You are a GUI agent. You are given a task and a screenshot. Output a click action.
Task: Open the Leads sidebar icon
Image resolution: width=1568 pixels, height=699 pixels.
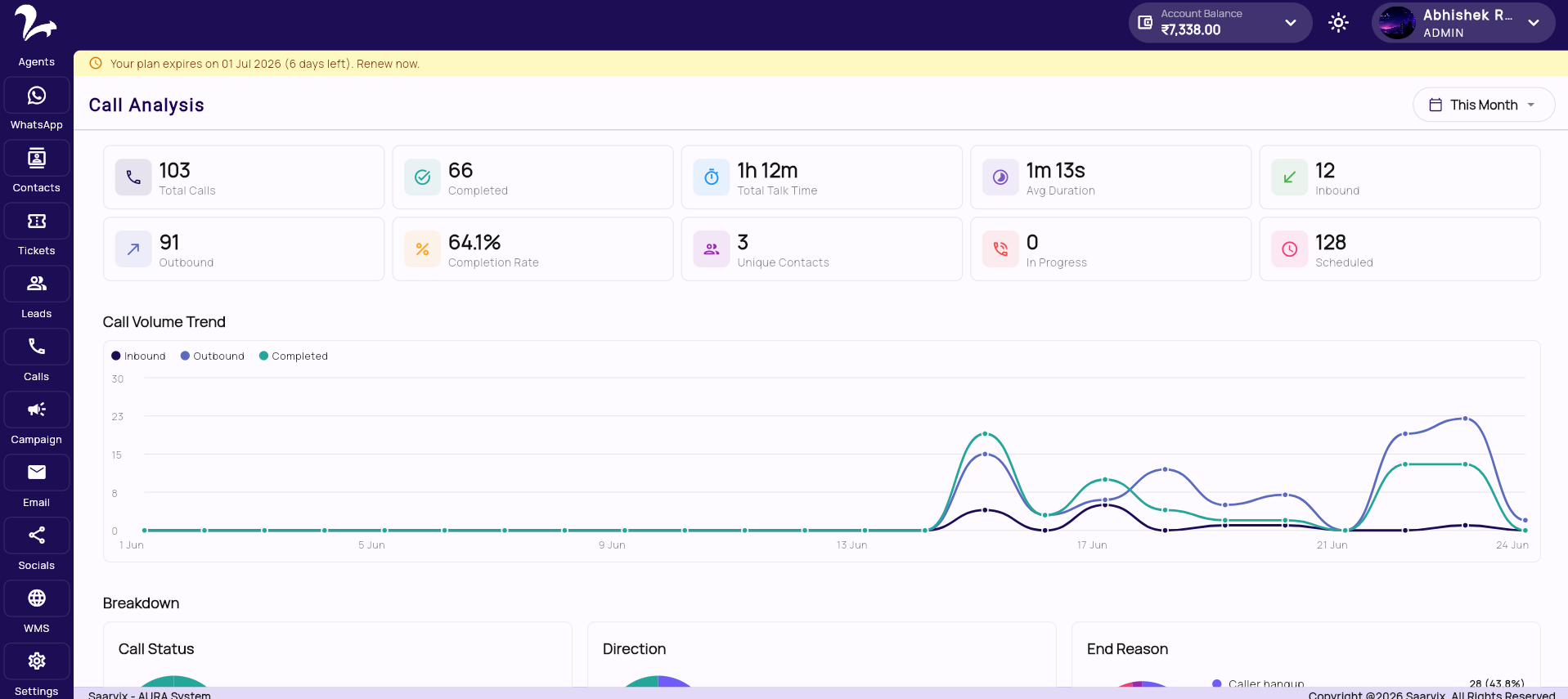[37, 285]
